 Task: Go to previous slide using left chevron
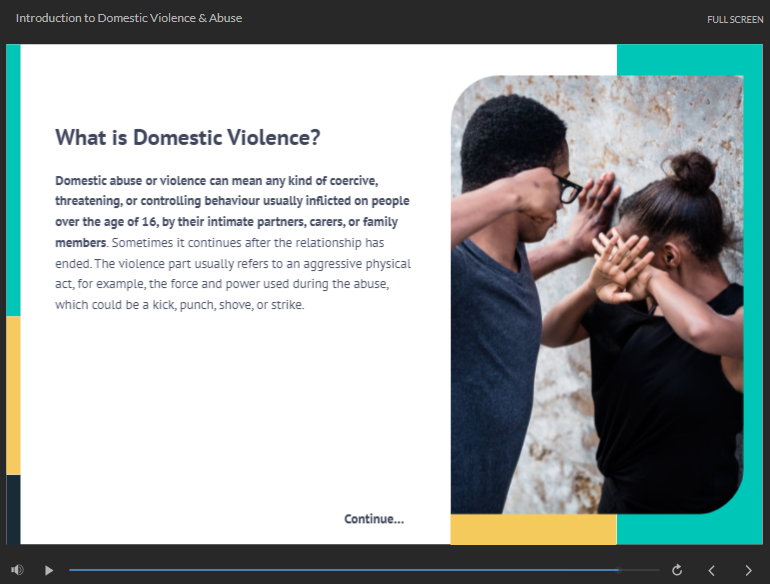click(x=712, y=570)
